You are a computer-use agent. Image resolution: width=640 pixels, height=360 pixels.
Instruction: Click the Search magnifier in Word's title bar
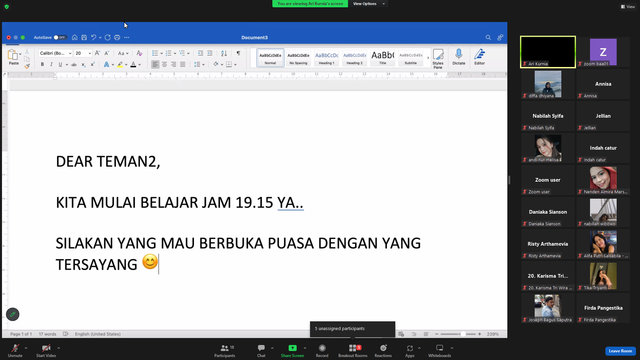488,38
